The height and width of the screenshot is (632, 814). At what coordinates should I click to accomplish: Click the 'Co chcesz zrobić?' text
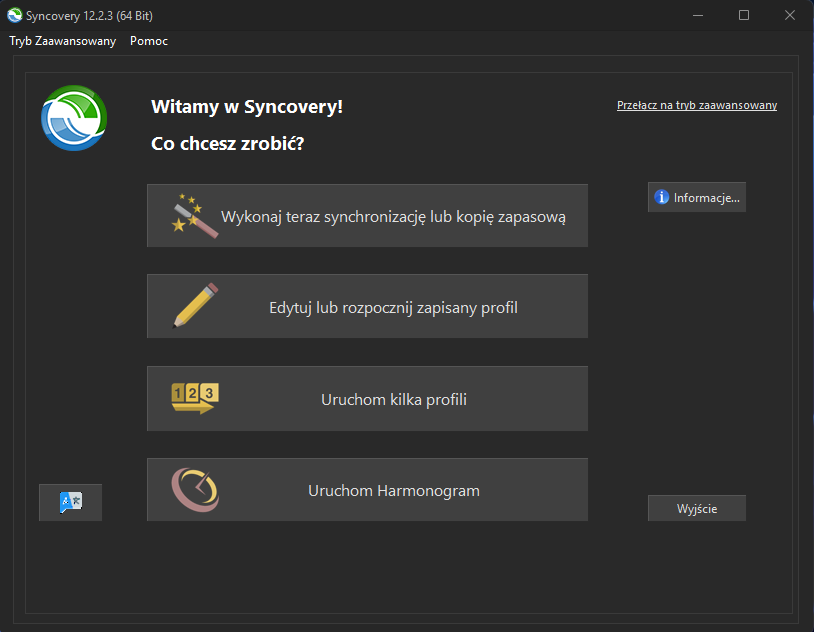tap(227, 143)
